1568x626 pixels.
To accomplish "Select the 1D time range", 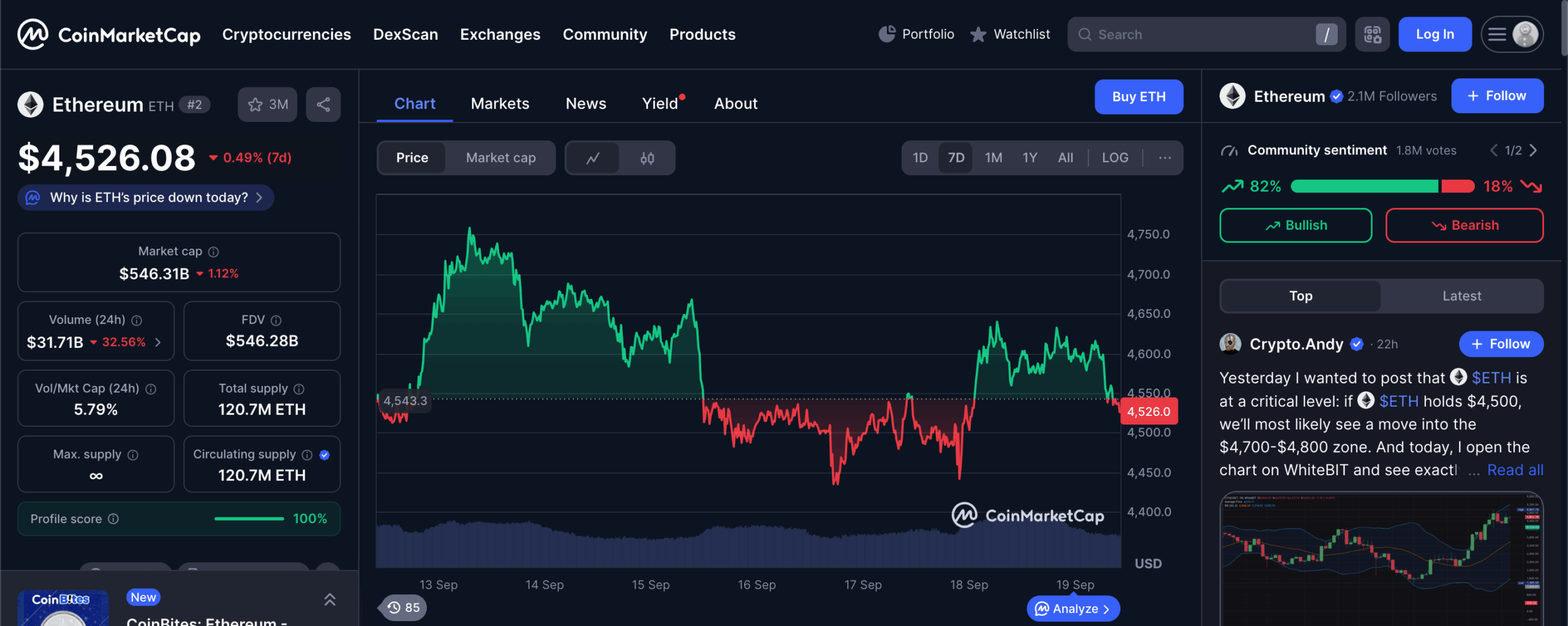I will [x=920, y=158].
